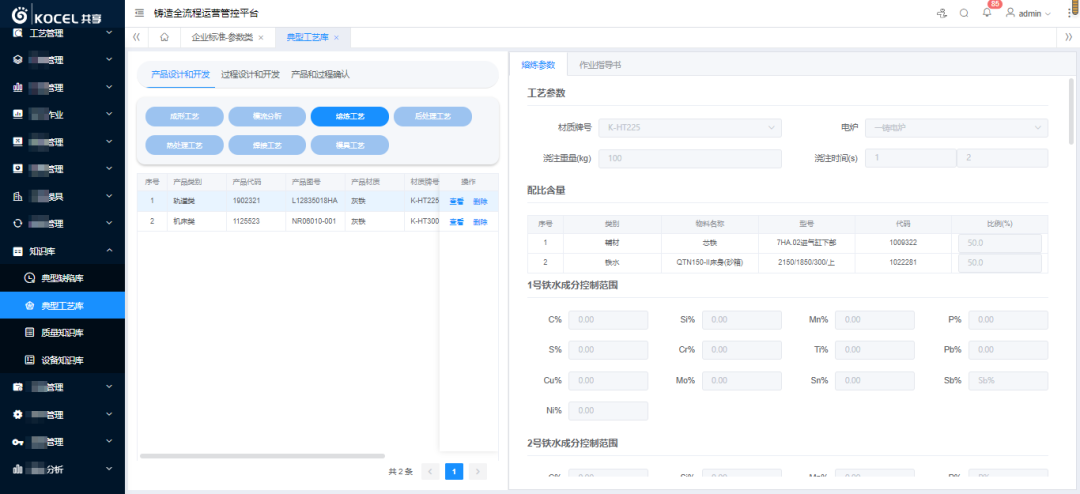Click the 典型缺陷库 clock icon
The image size is (1080, 494).
29,278
